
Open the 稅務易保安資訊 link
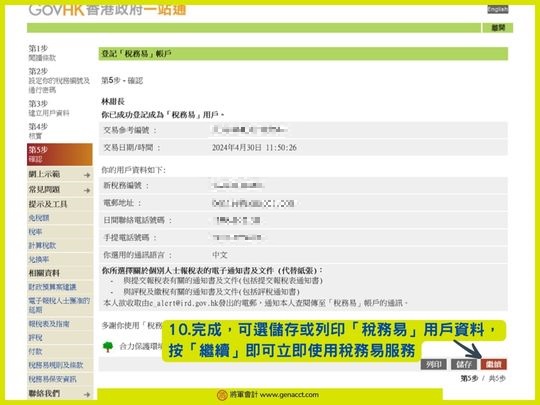point(52,379)
